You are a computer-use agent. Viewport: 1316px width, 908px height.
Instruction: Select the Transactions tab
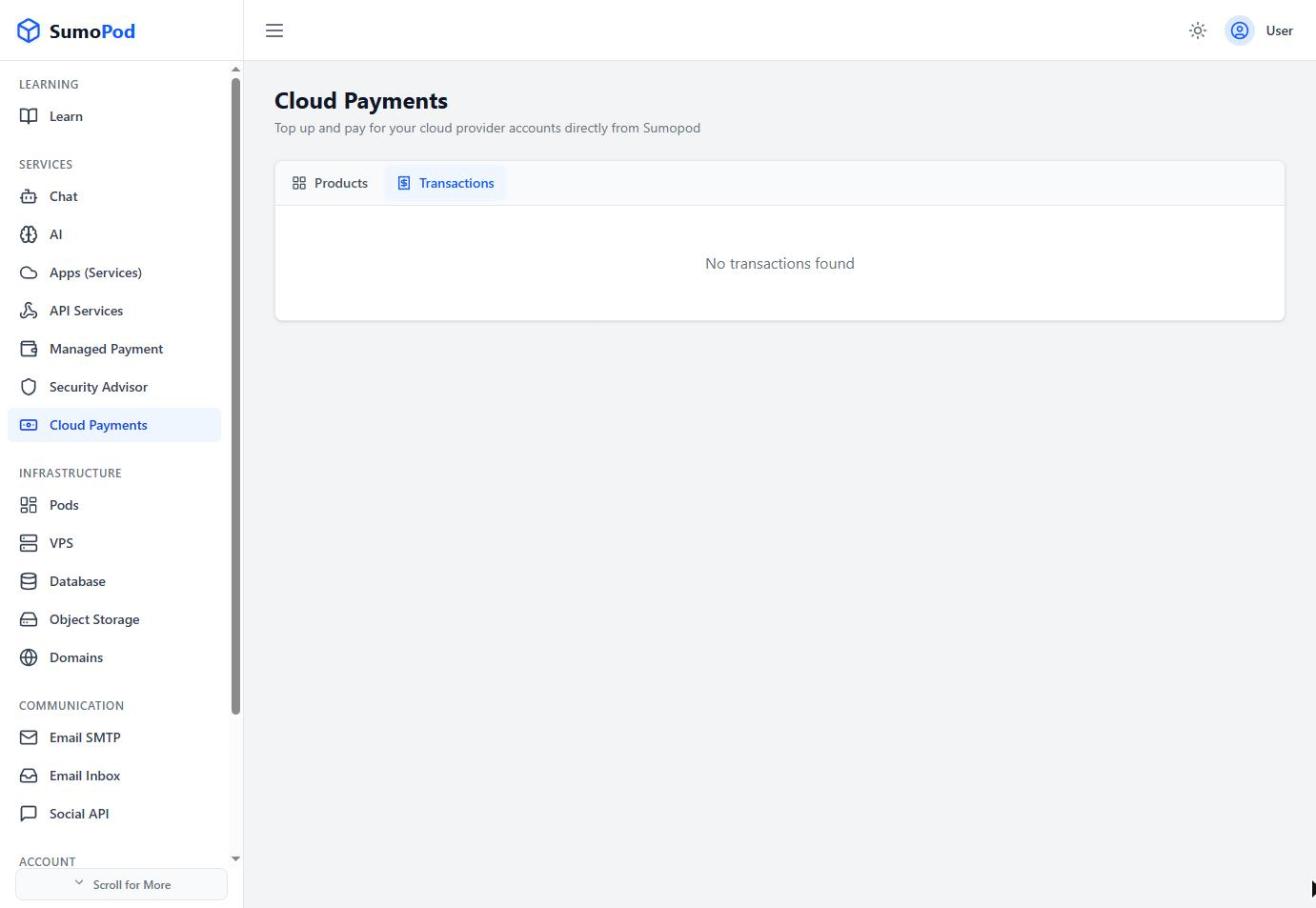pyautogui.click(x=445, y=183)
